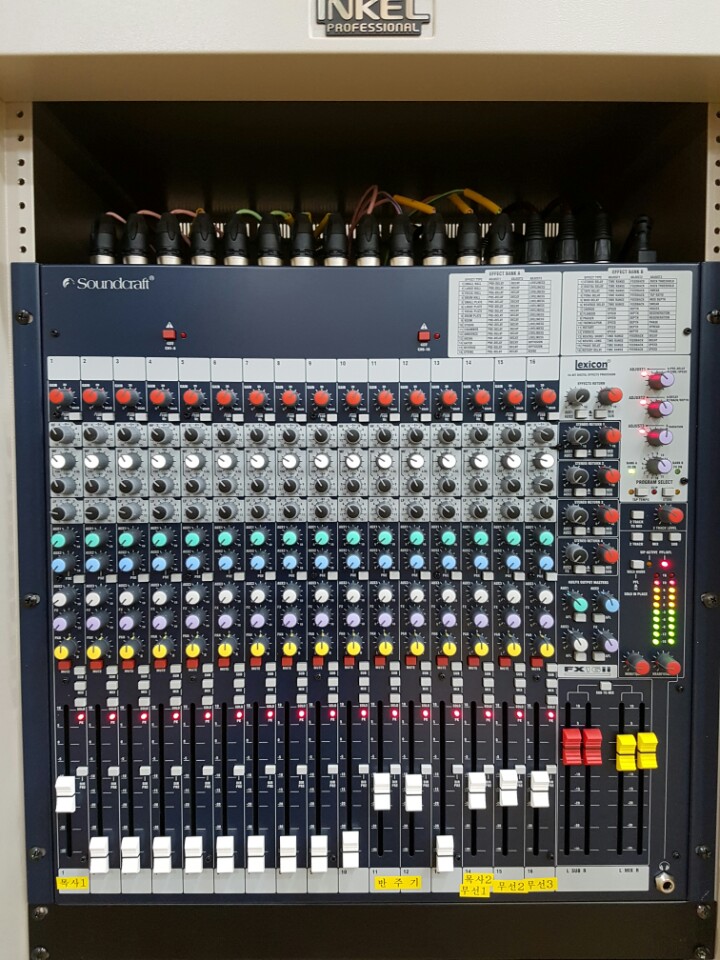Click the headphone jack socket
Image resolution: width=720 pixels, height=960 pixels.
coord(666,882)
